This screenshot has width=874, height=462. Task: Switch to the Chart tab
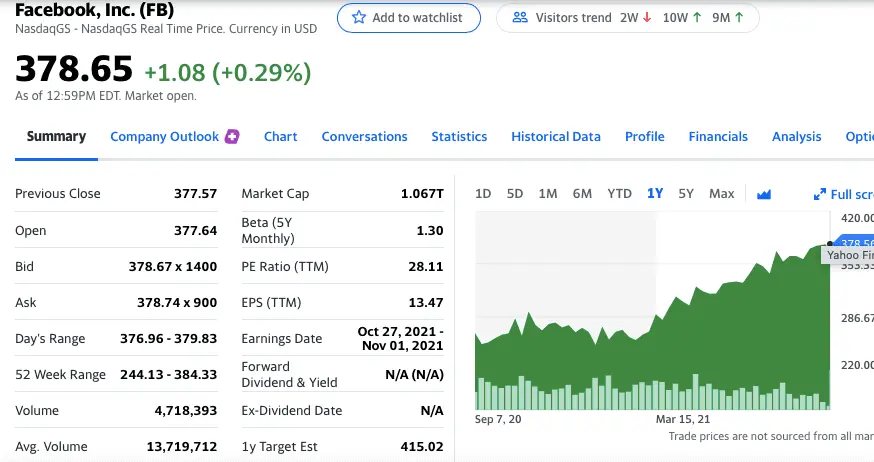coord(280,137)
